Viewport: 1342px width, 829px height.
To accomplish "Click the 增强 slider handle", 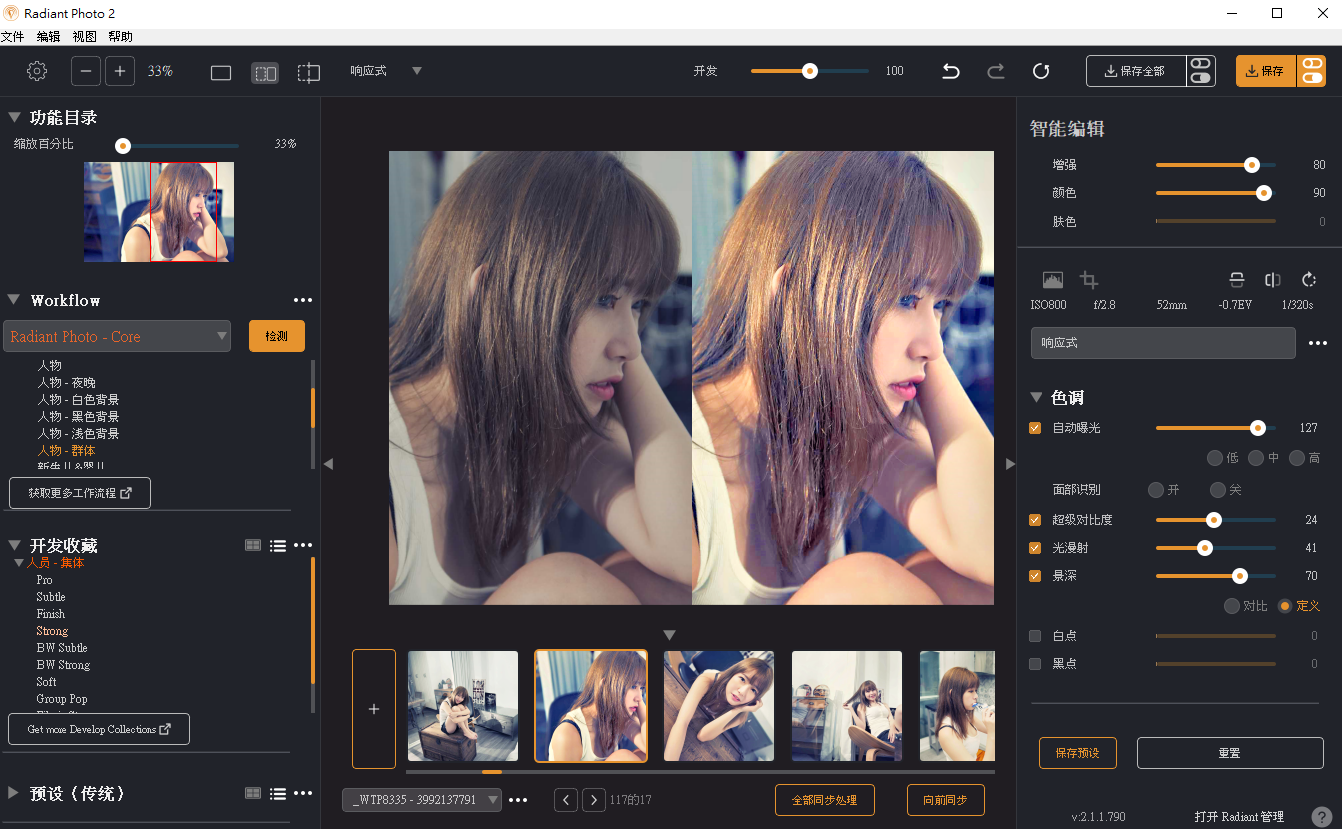I will tap(1251, 165).
